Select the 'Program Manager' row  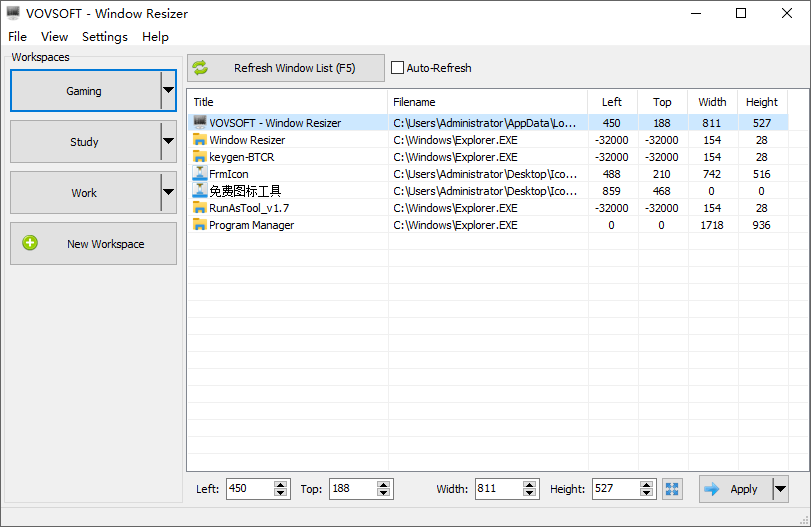[x=488, y=225]
